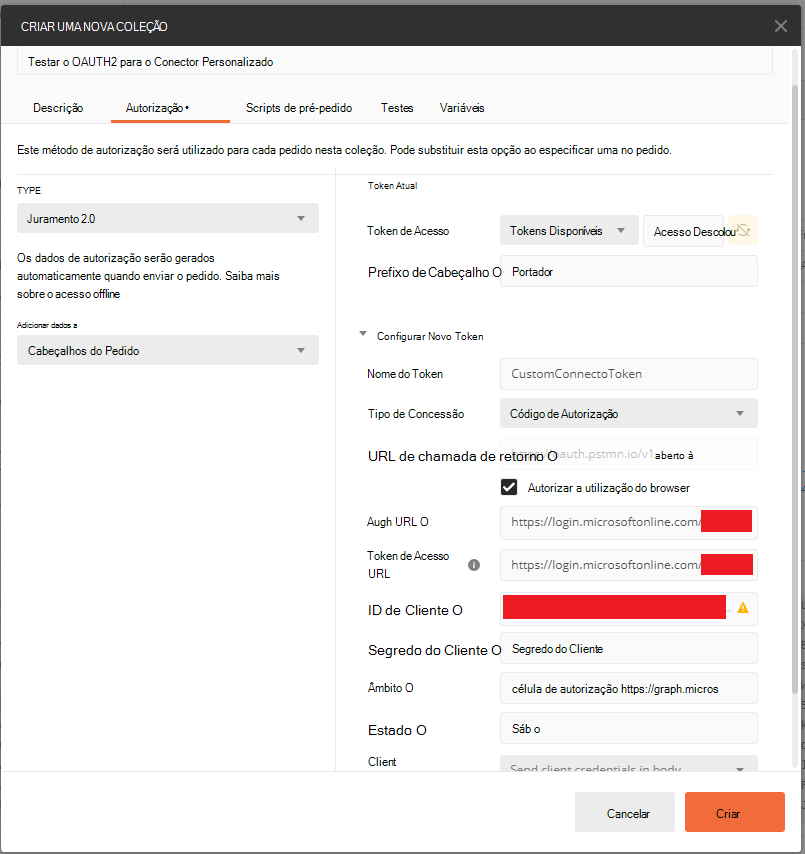Screen dimensions: 805x854
Task: Click the dialog's vertical scrollbar
Action: tap(795, 389)
